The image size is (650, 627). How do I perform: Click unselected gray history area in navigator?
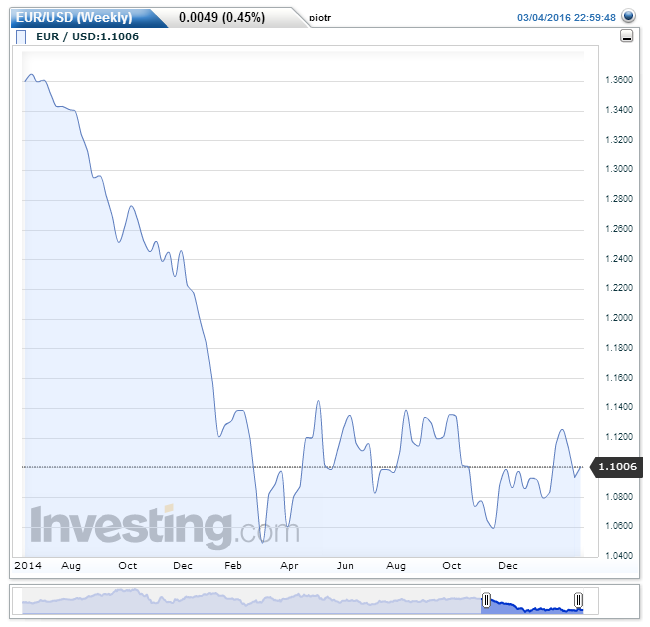click(x=249, y=601)
